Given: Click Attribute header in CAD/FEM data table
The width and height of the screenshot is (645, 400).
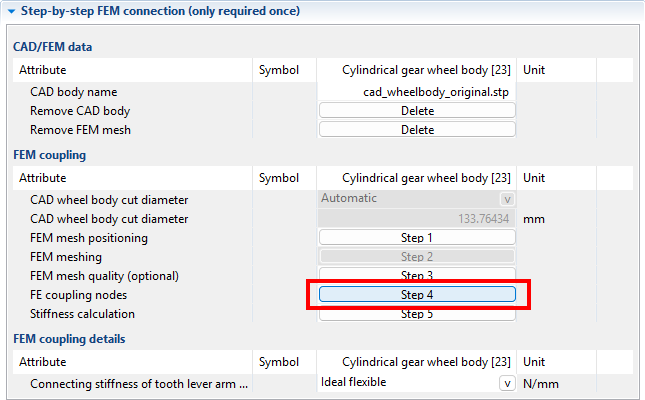Looking at the screenshot, I should tap(43, 70).
